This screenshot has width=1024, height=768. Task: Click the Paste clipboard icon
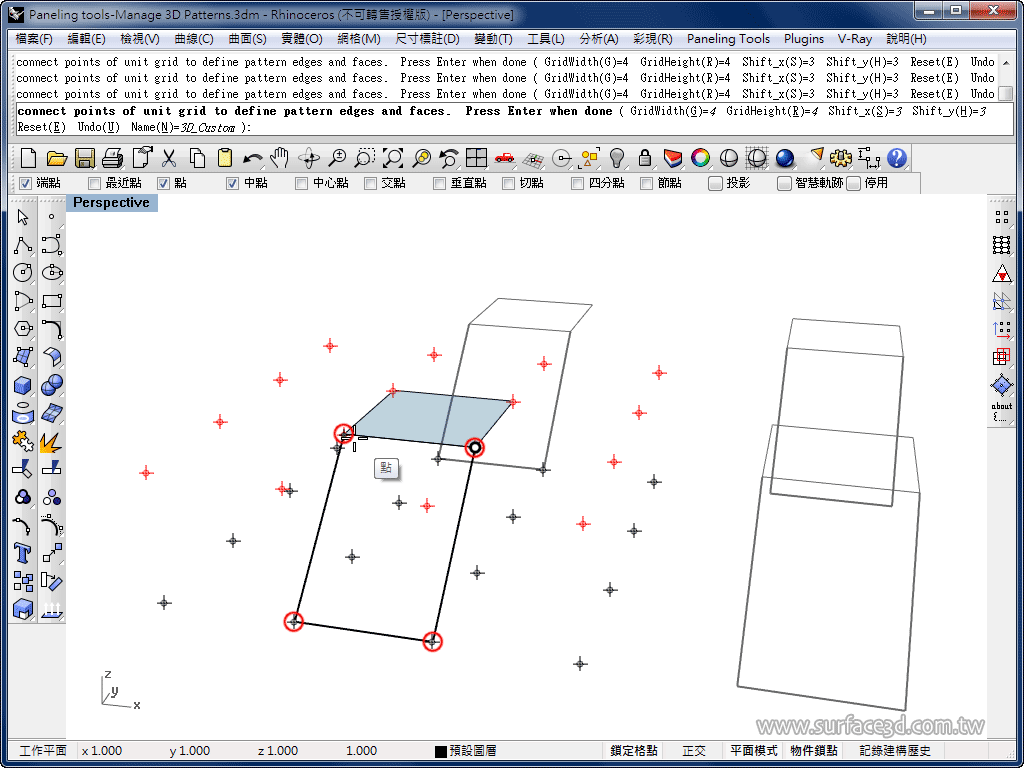click(x=225, y=158)
